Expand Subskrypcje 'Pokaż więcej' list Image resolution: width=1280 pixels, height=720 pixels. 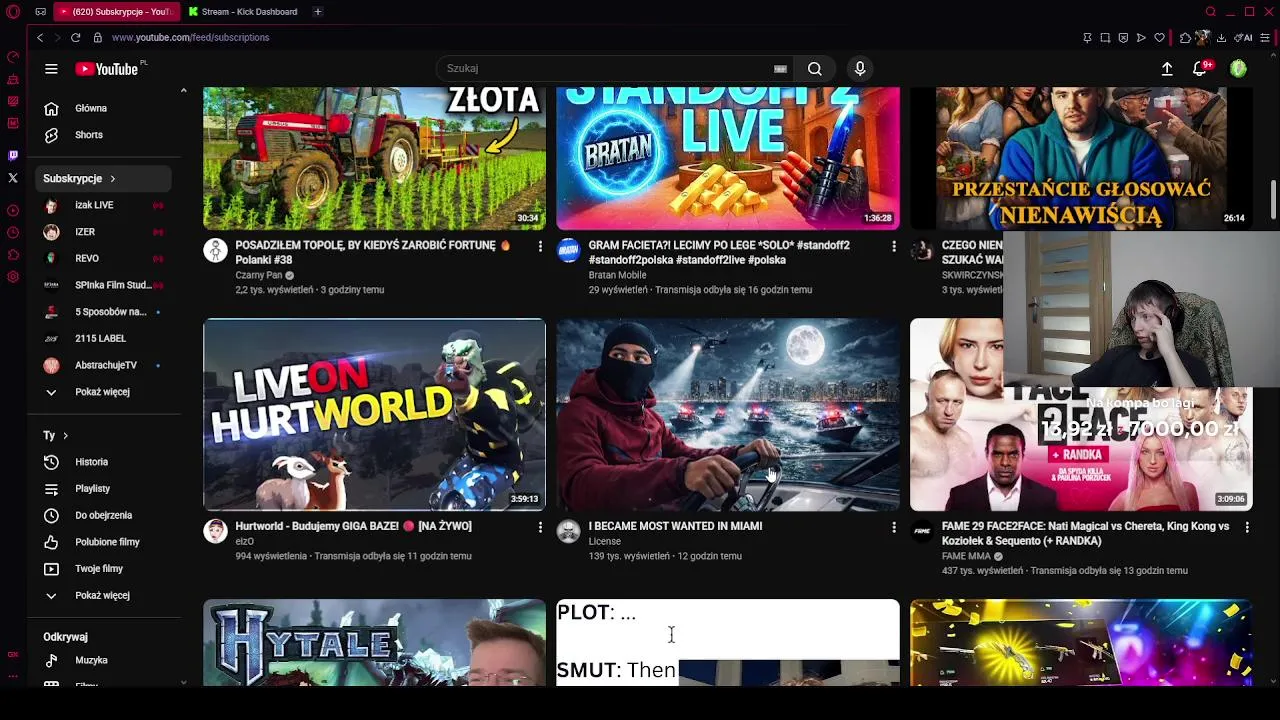click(102, 392)
